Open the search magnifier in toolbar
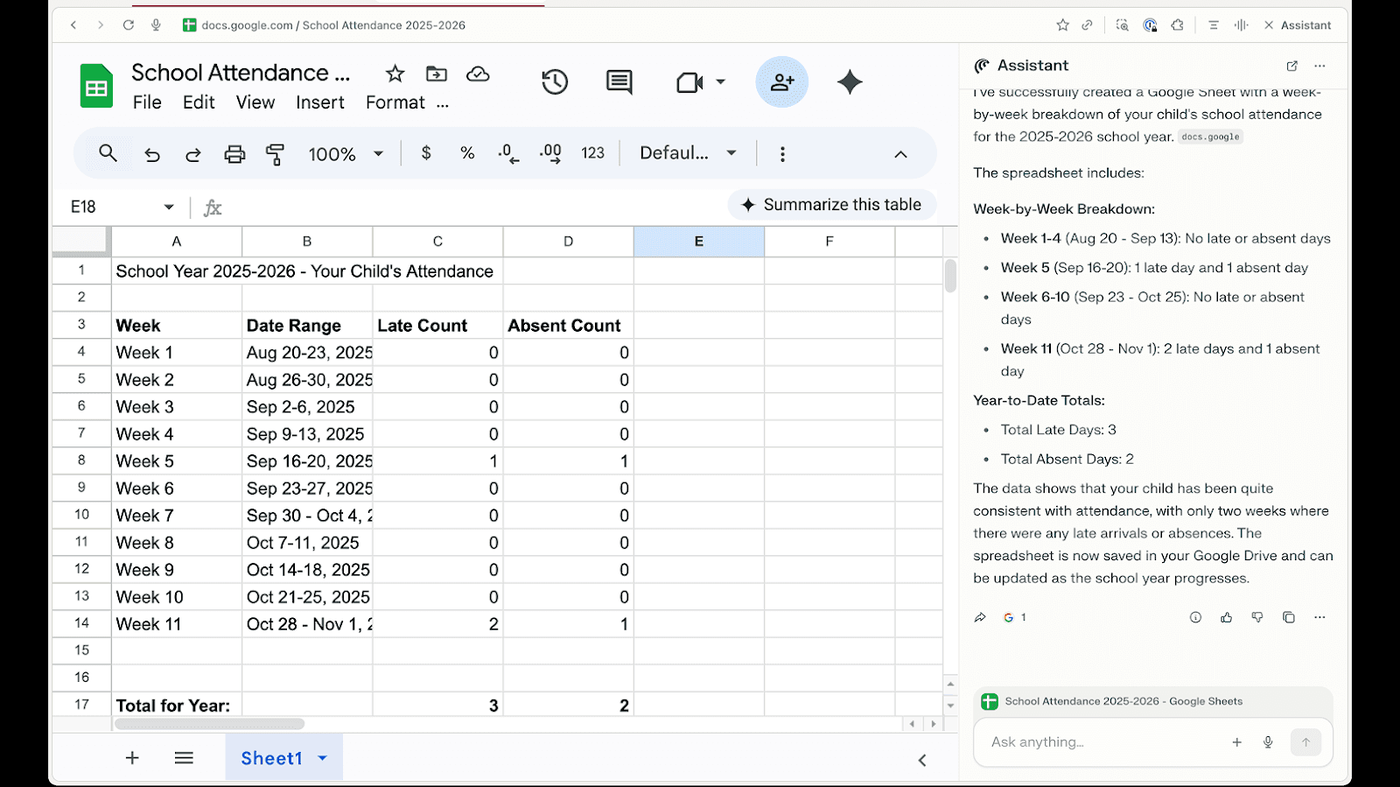1400x787 pixels. (x=108, y=153)
